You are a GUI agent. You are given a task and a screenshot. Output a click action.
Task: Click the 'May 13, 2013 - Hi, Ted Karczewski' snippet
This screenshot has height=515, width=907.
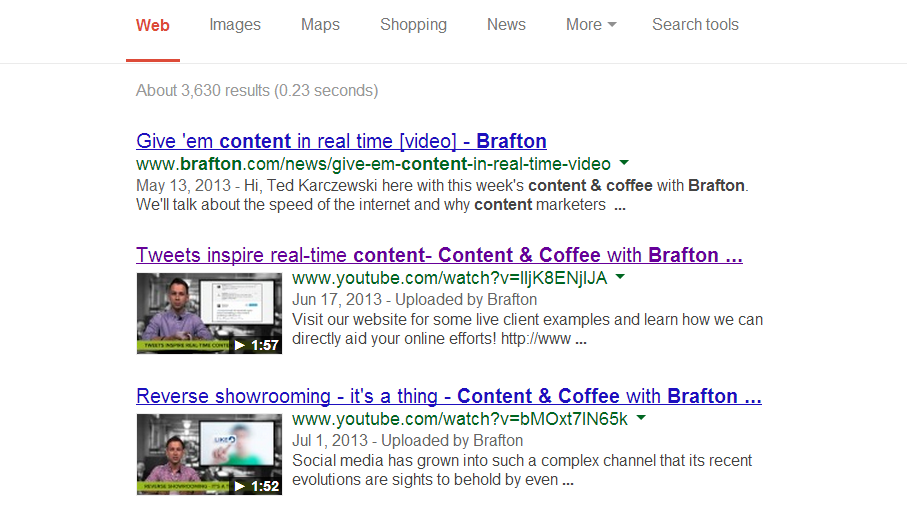pos(443,195)
